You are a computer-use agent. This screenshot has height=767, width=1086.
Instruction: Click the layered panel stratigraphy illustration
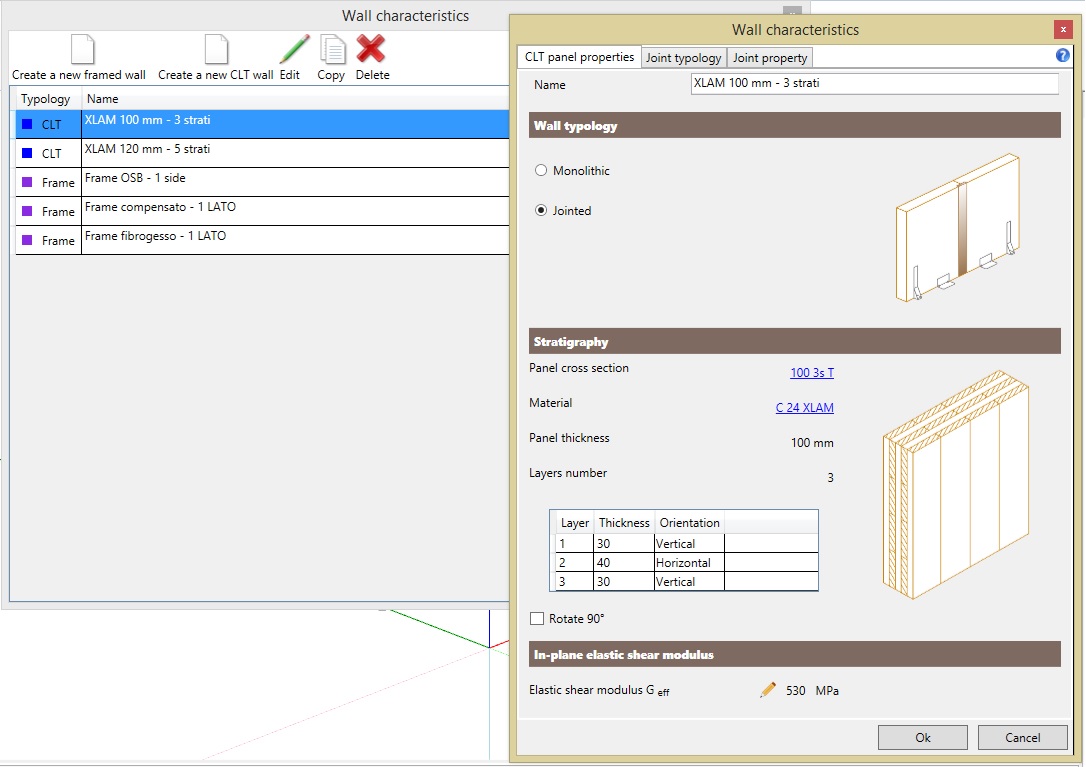click(x=956, y=484)
